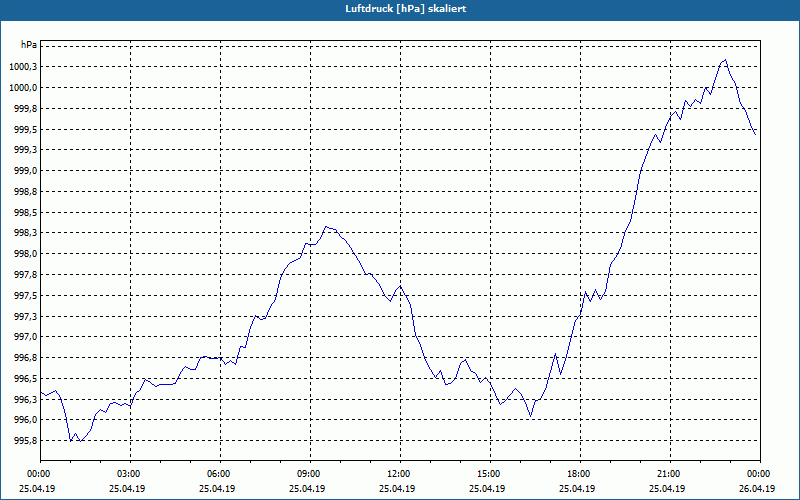Pick the 998,0 pressure value label
The height and width of the screenshot is (500, 800).
tap(27, 254)
